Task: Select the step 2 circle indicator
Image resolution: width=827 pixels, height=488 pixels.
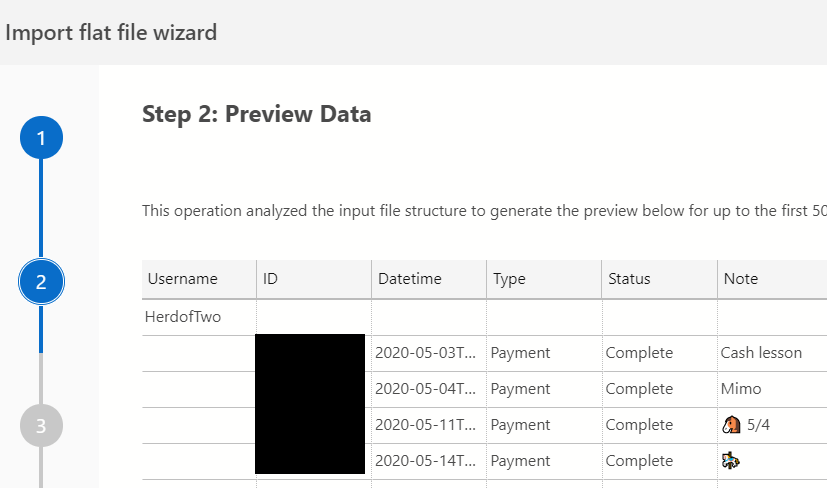Action: point(41,282)
